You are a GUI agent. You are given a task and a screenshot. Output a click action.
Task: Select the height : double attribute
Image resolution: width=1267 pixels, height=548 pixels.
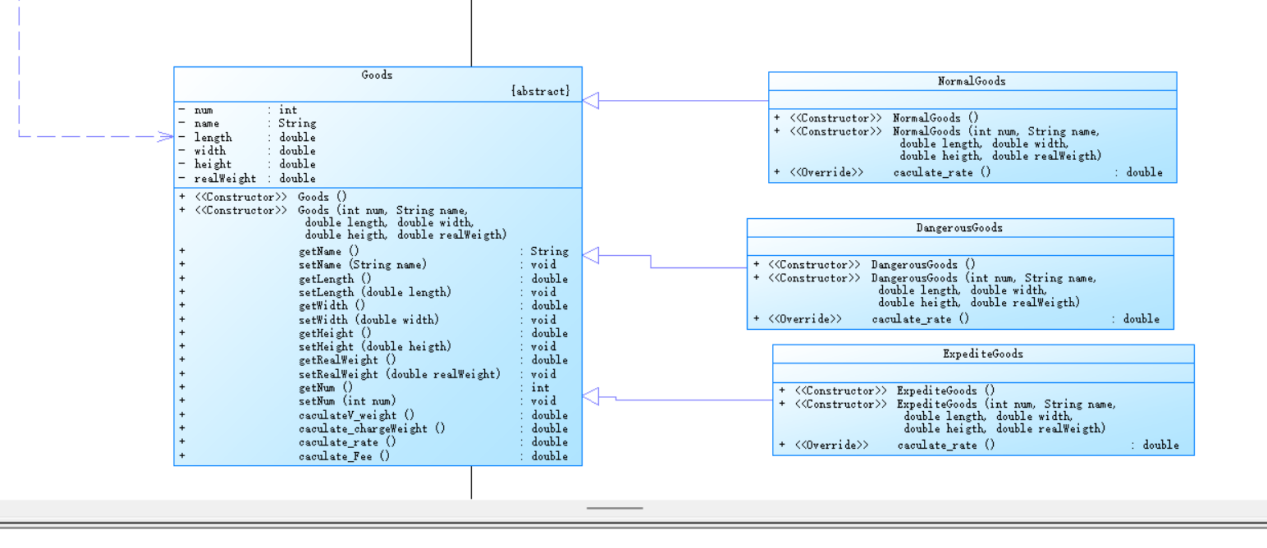coord(246,164)
